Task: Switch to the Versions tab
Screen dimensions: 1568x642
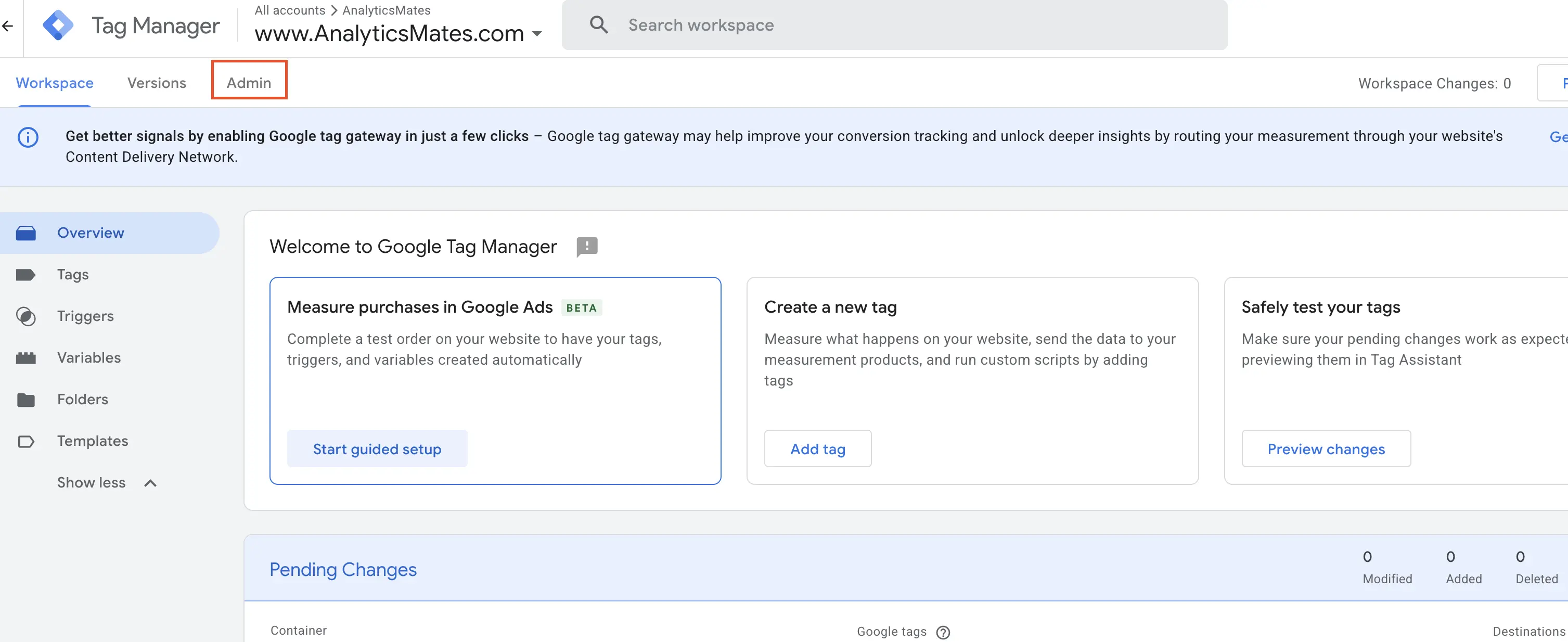Action: click(x=157, y=83)
